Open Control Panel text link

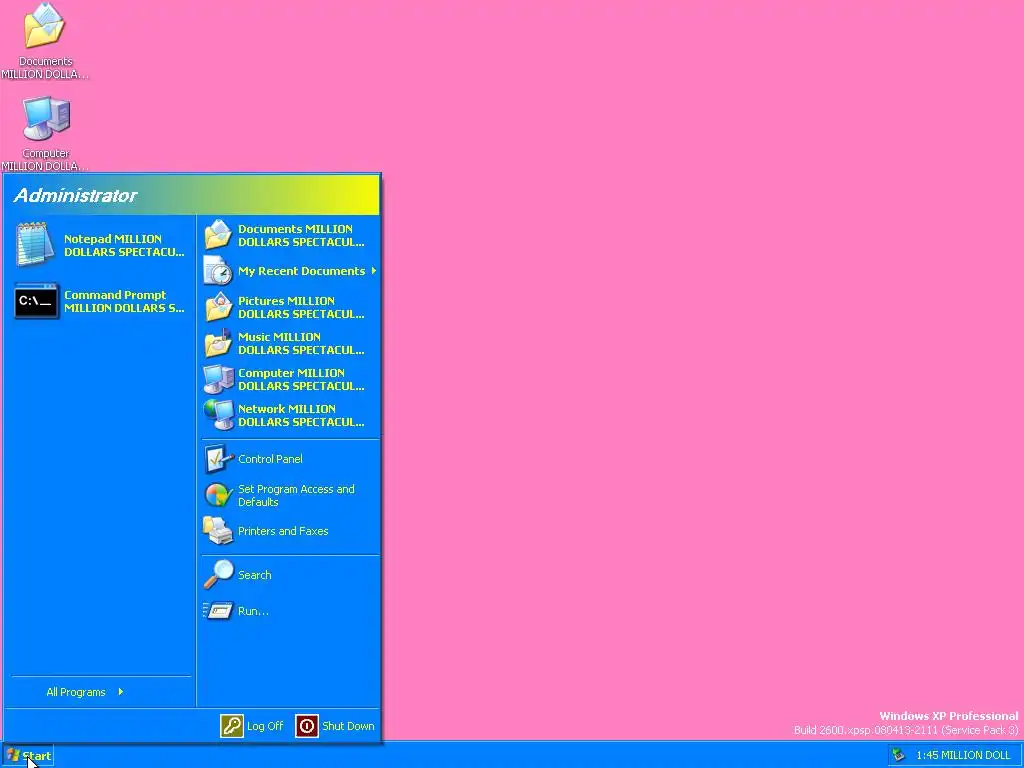point(270,459)
